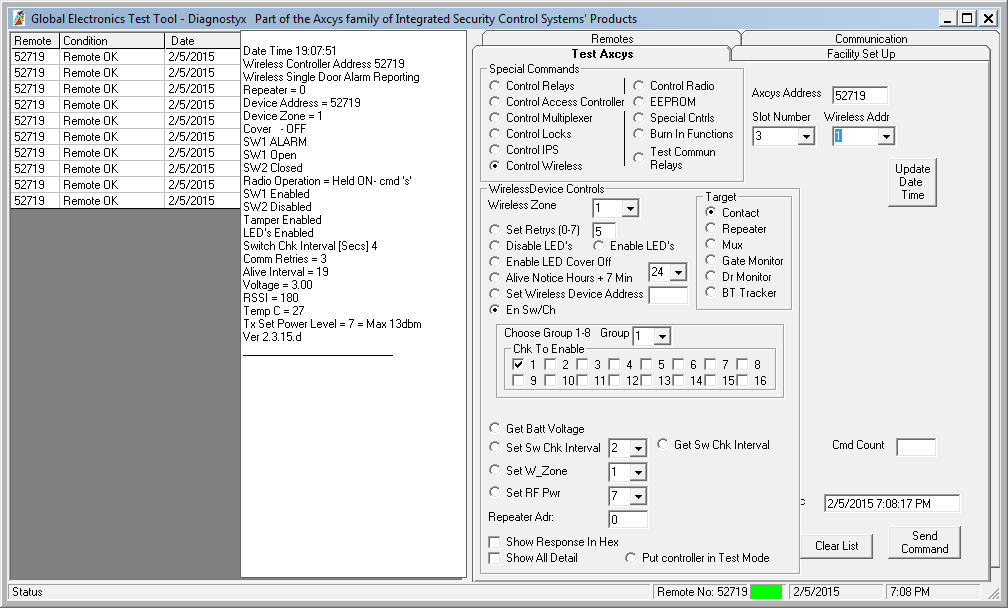This screenshot has width=1008, height=608.
Task: Set target to Dr Monitor
Action: tap(710, 276)
